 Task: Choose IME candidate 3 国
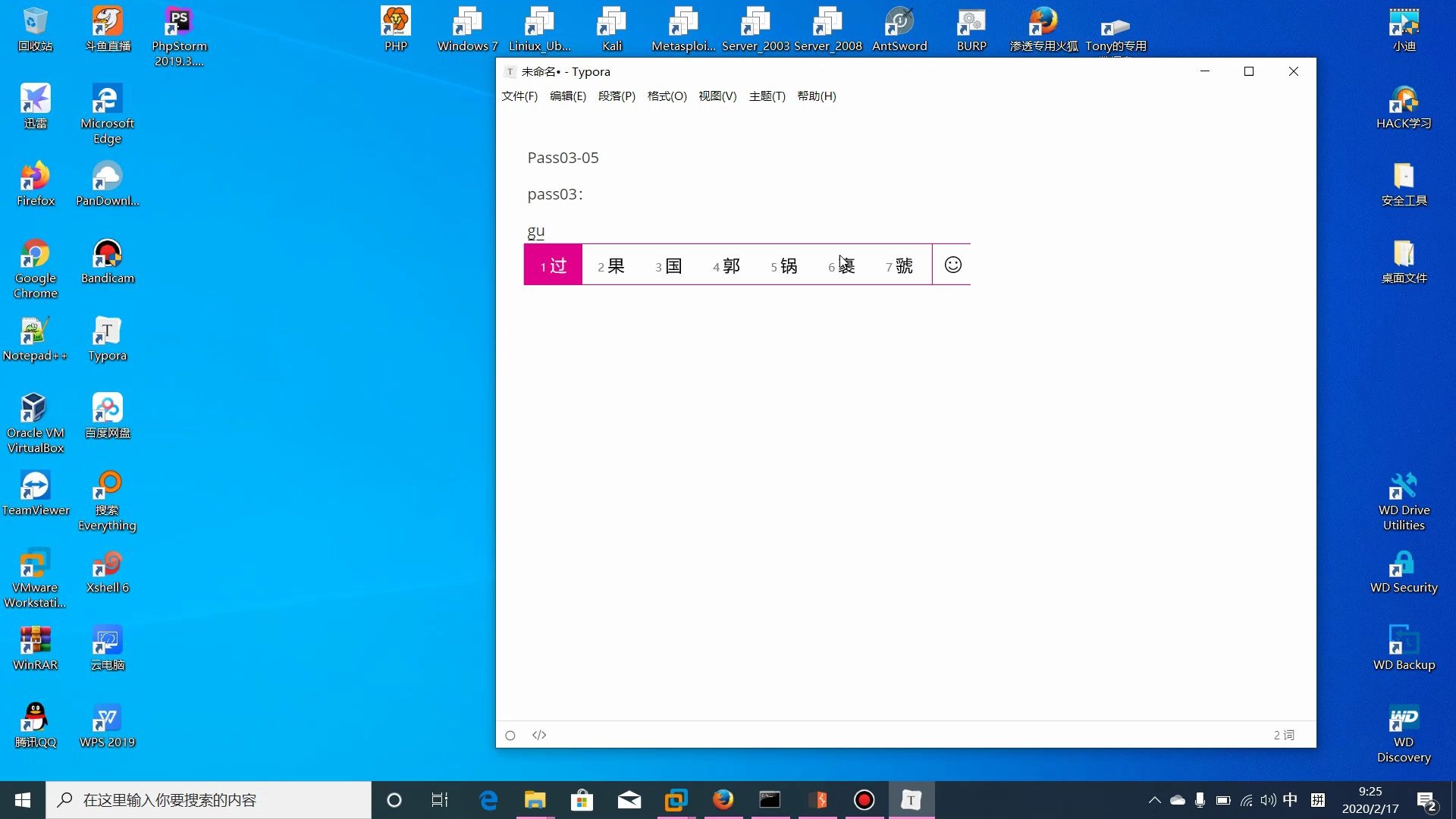point(669,265)
